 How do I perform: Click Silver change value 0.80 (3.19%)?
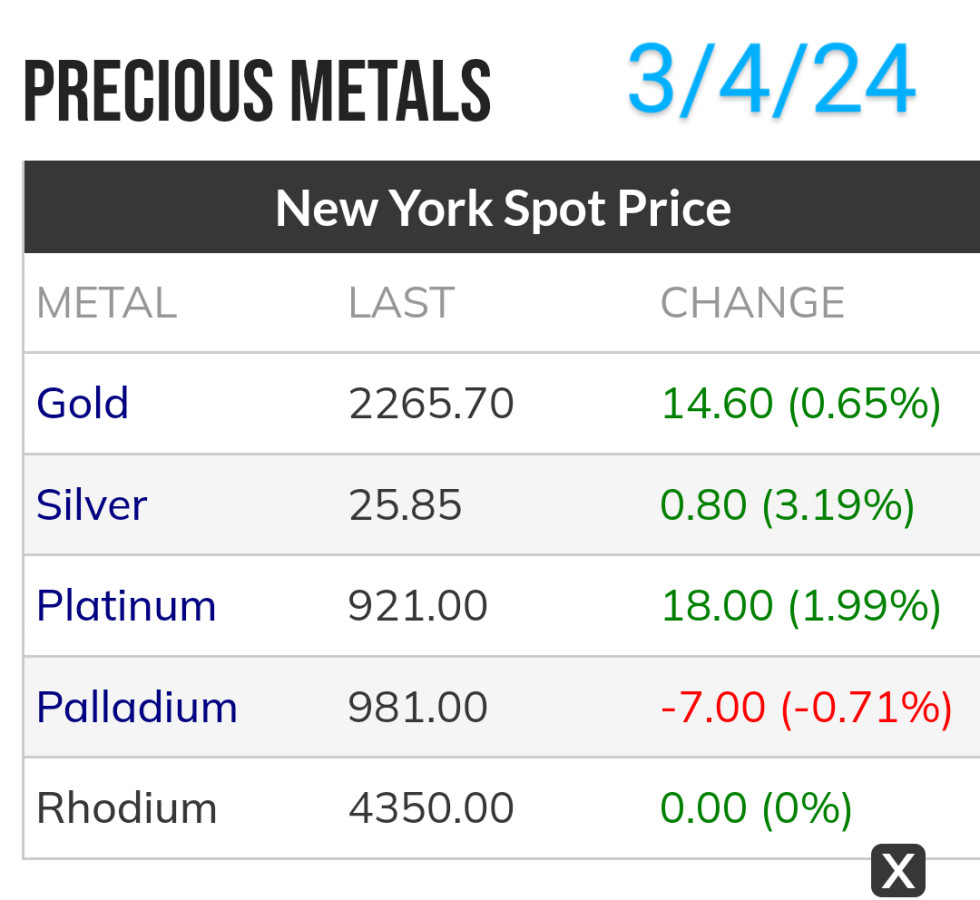pyautogui.click(x=787, y=505)
